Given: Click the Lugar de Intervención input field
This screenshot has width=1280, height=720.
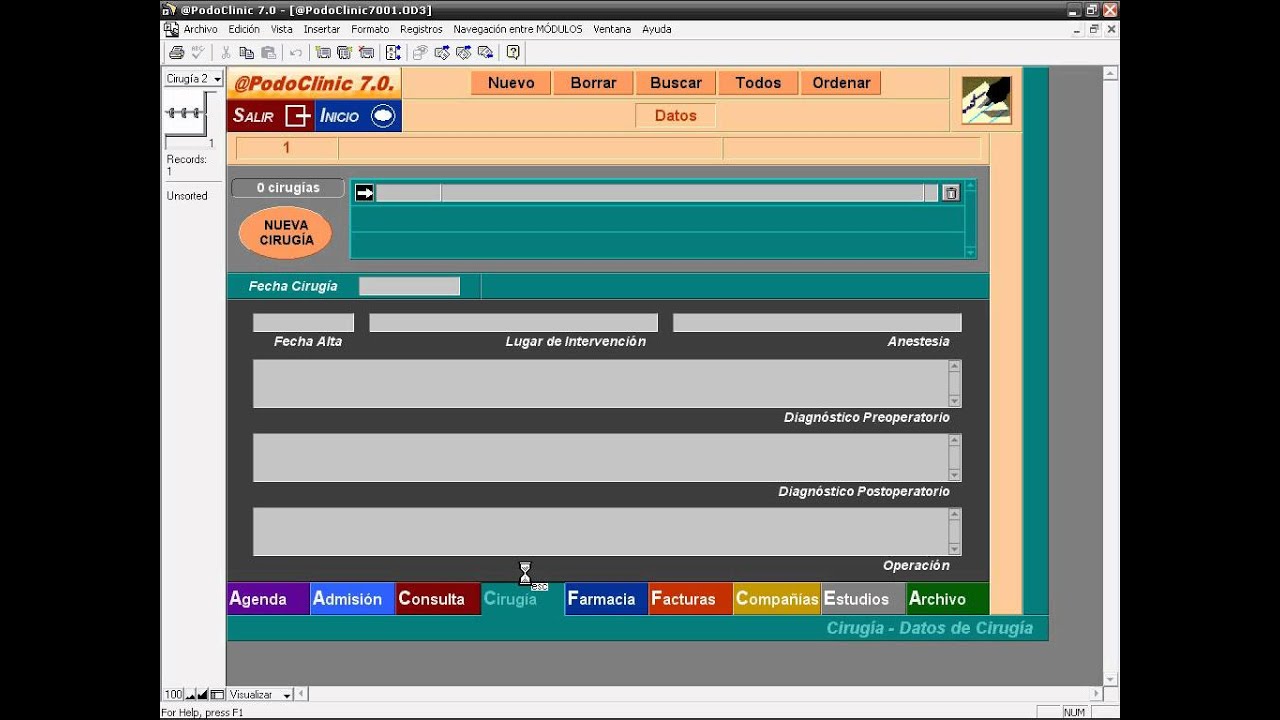Looking at the screenshot, I should coord(513,323).
